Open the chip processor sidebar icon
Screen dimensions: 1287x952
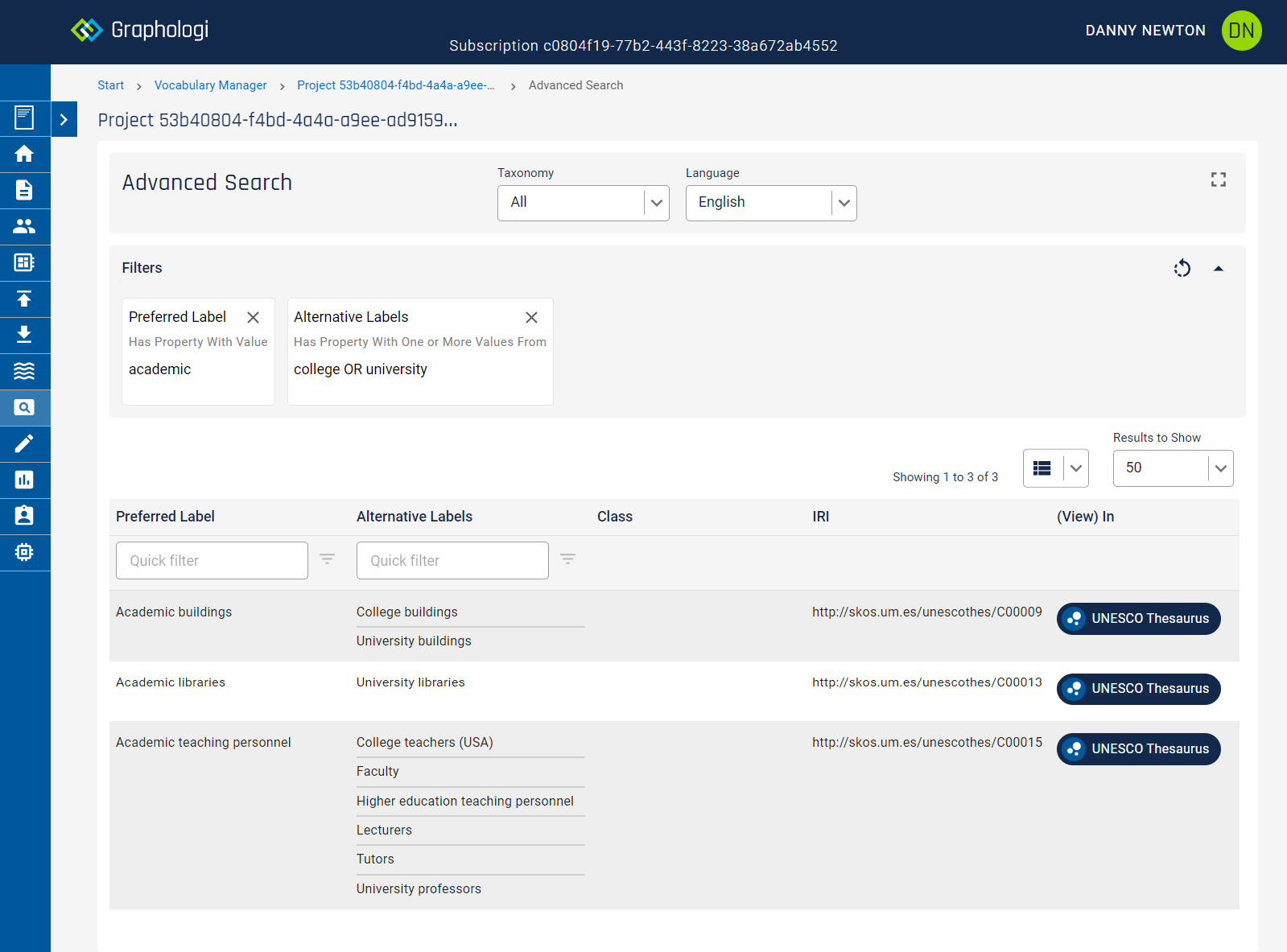(24, 552)
